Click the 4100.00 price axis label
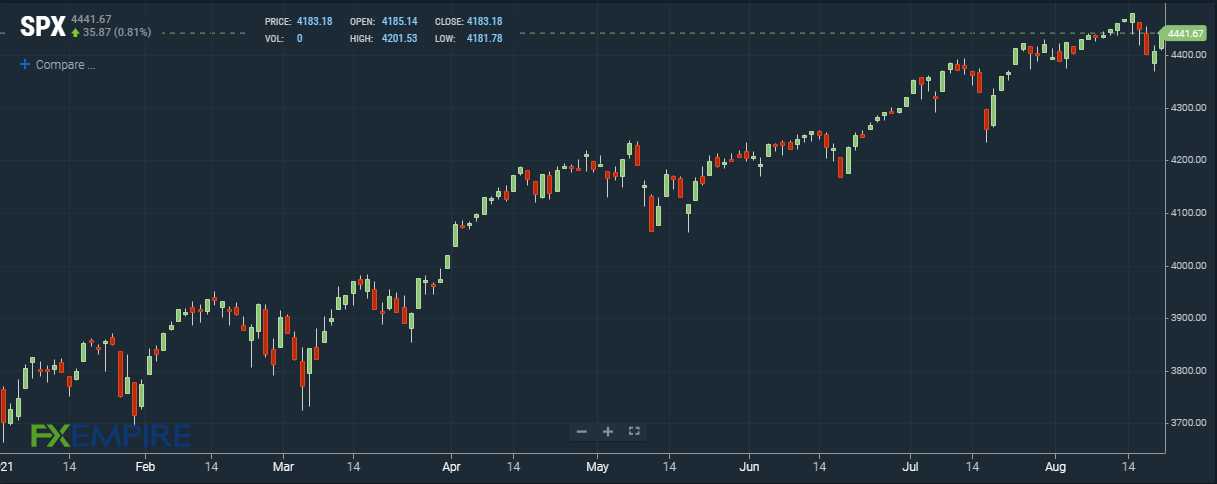The height and width of the screenshot is (484, 1217). point(1187,213)
